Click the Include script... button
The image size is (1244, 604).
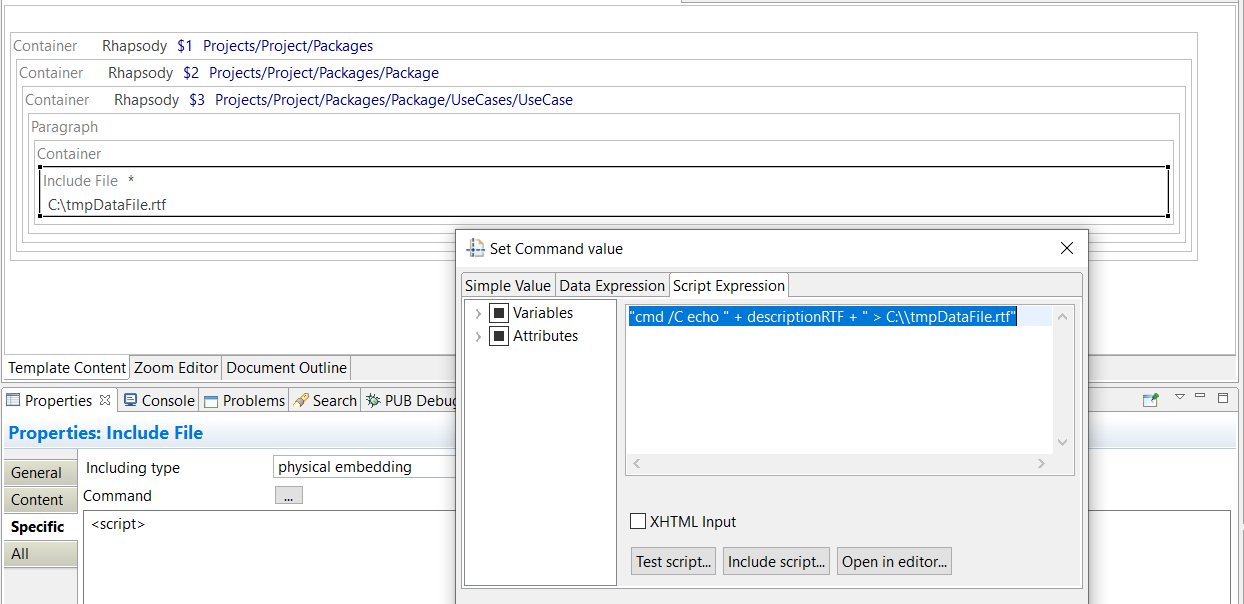click(x=777, y=561)
